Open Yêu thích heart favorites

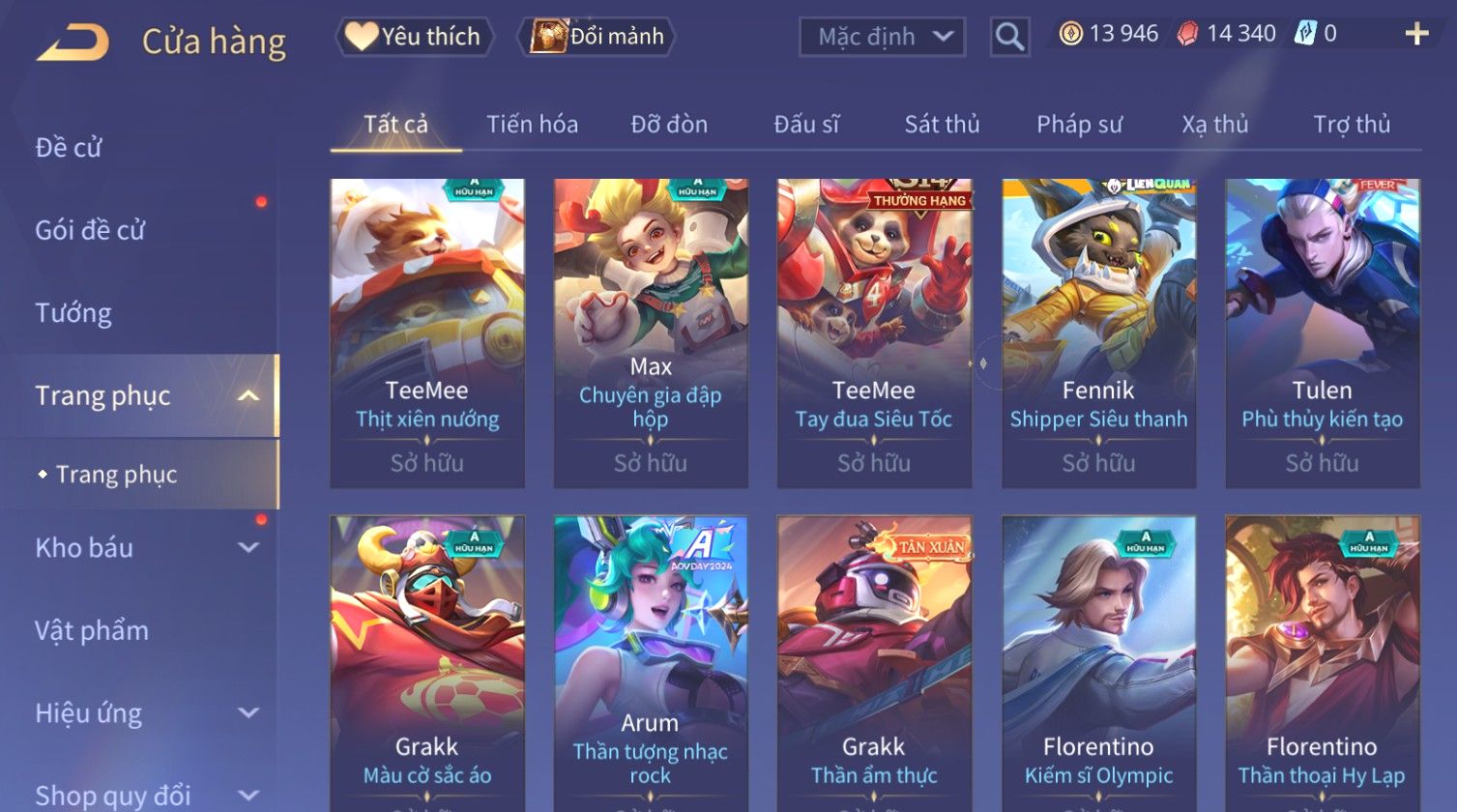click(414, 37)
